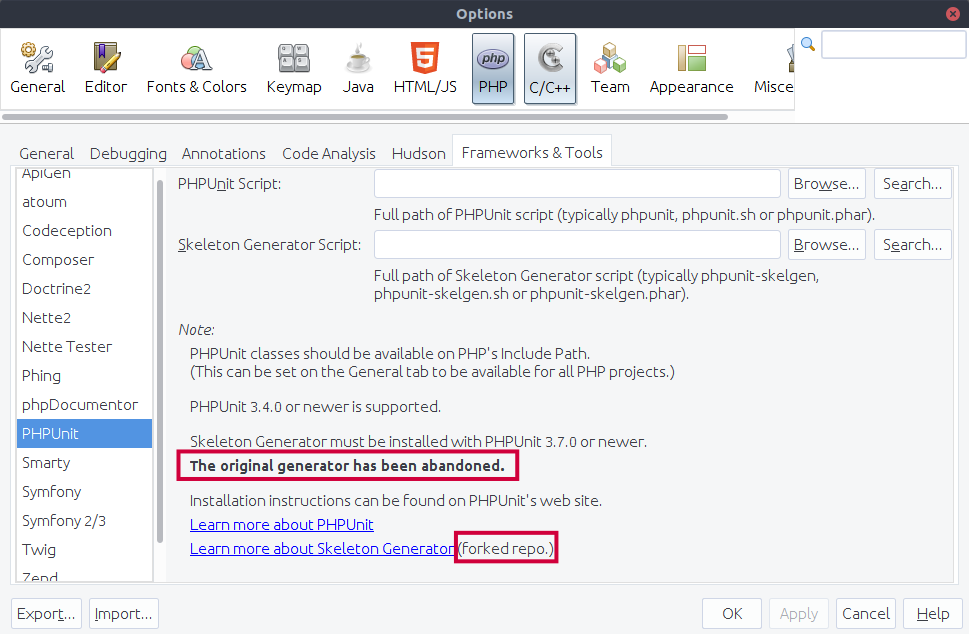Close the Options dialog window
The width and height of the screenshot is (969, 634).
click(953, 14)
